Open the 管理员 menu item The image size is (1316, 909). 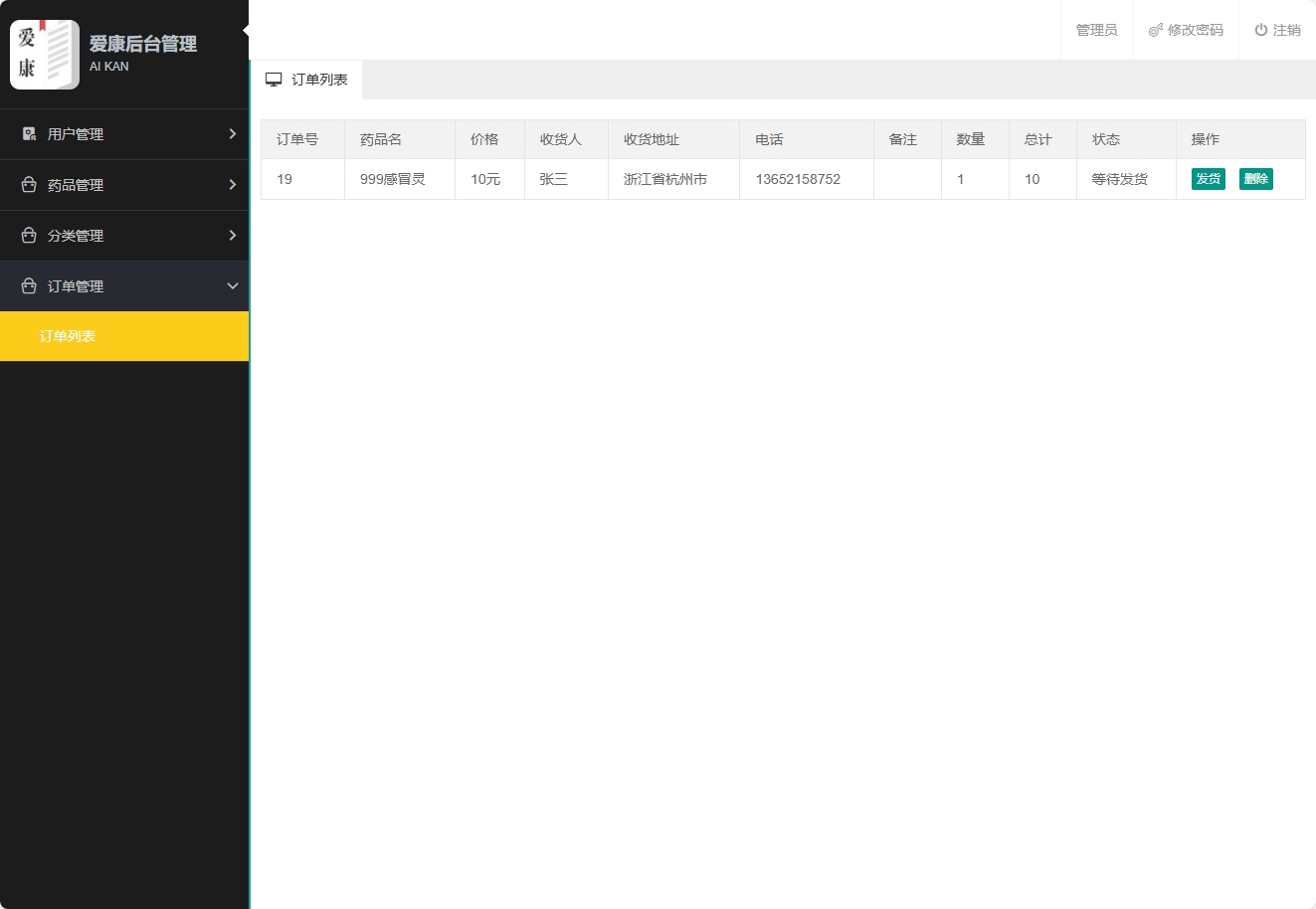pos(1096,30)
